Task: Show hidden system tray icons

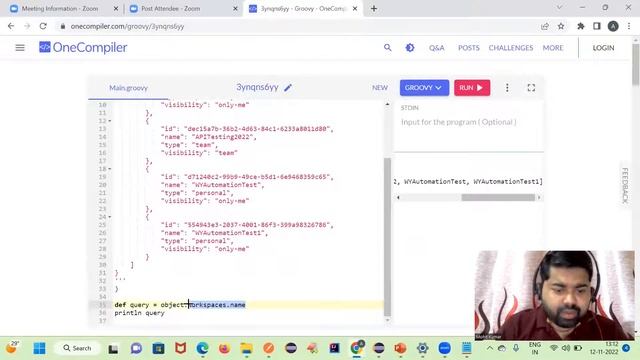Action: tap(489, 348)
